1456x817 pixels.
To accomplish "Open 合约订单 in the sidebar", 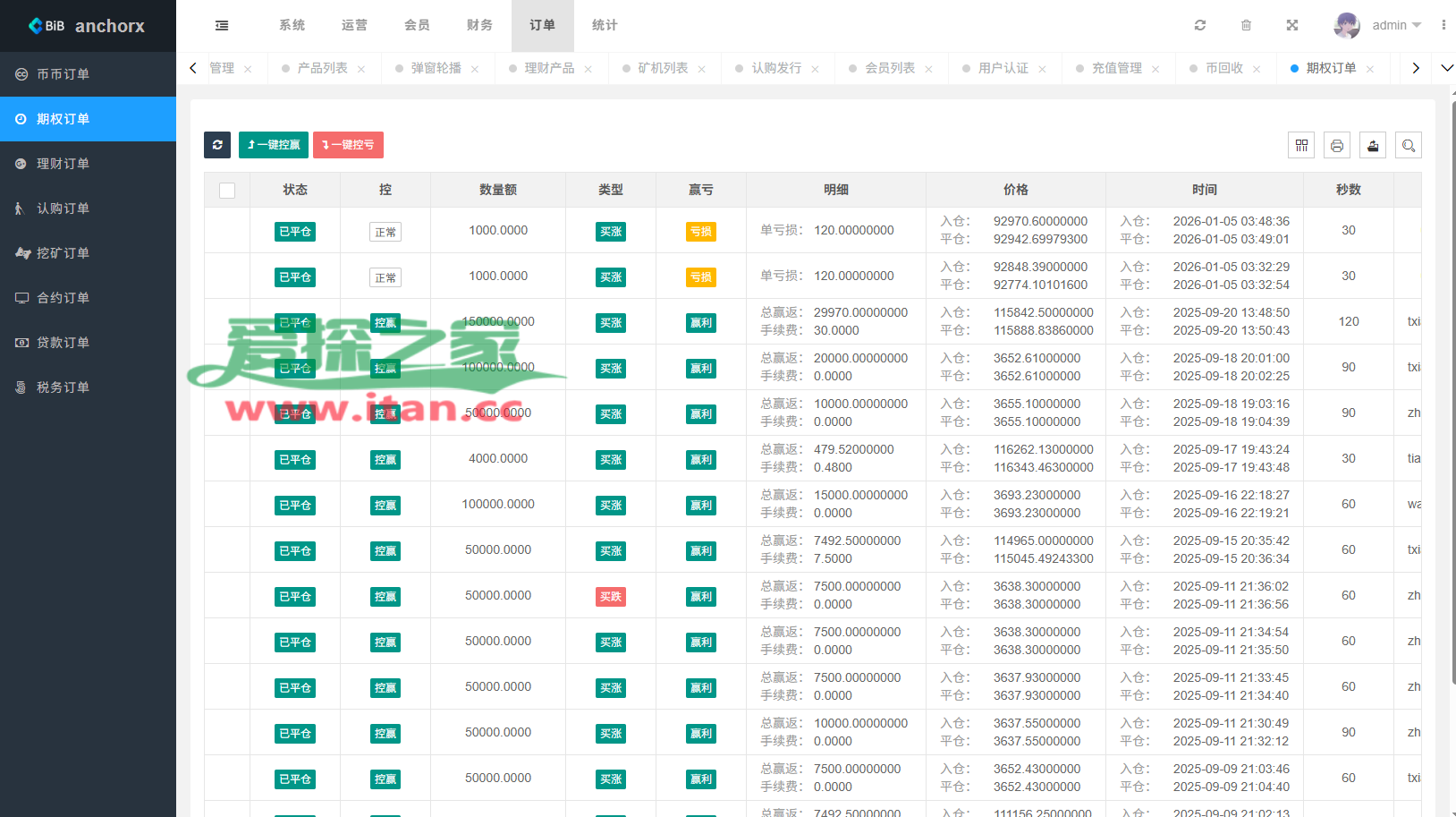I will pos(63,298).
